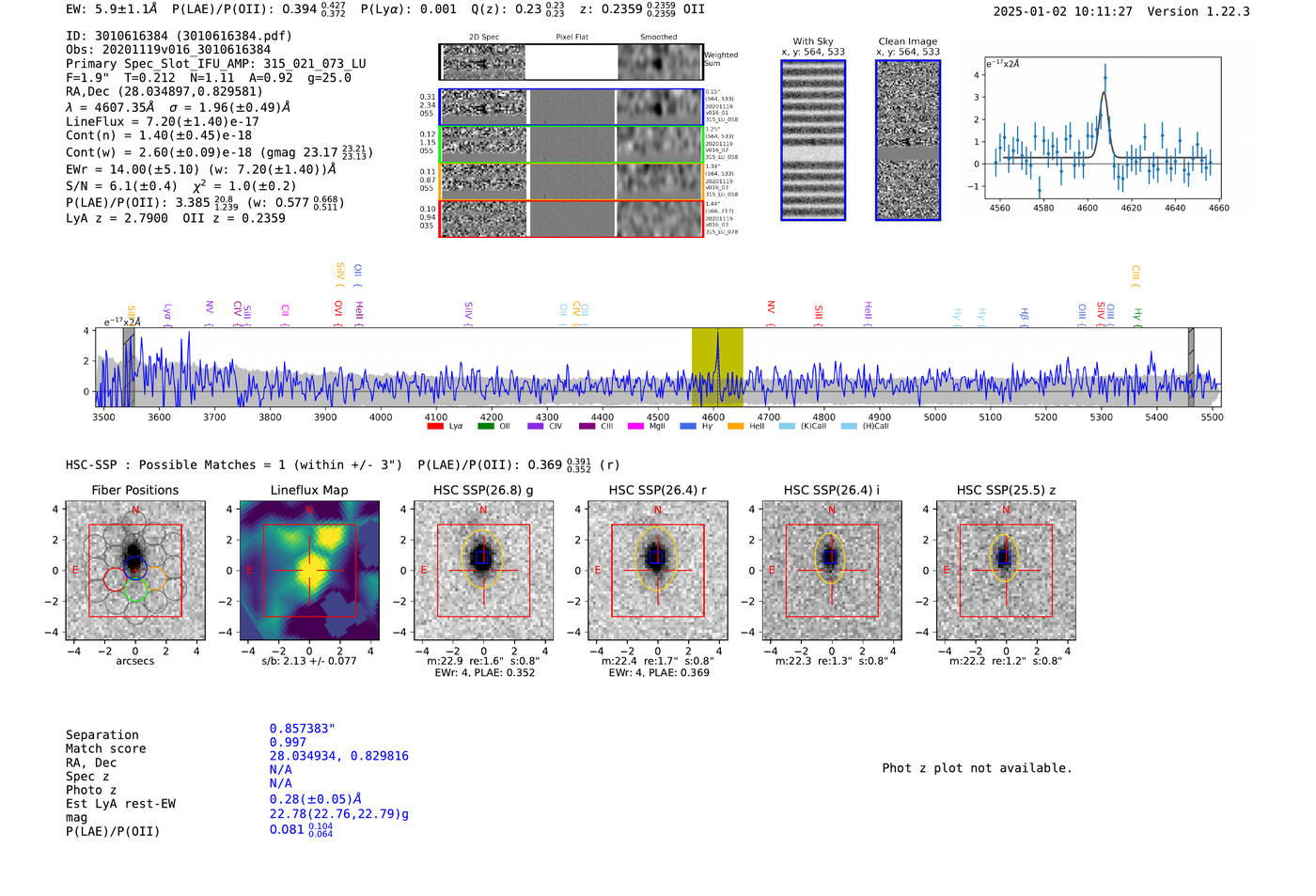
Task: Click the Hγ blue legend swatch
Action: (x=688, y=427)
